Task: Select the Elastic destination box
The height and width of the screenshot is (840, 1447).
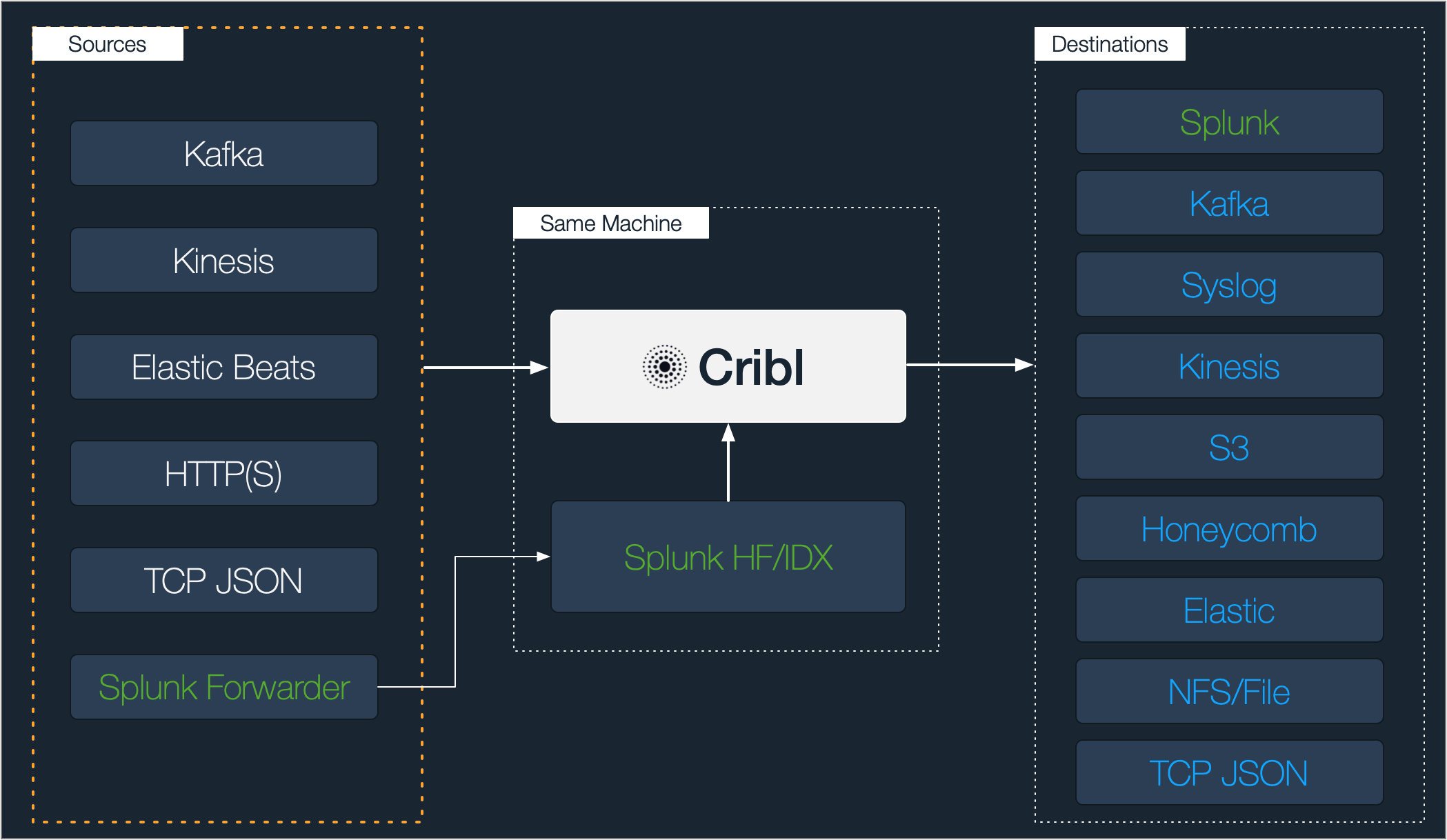Action: point(1229,610)
